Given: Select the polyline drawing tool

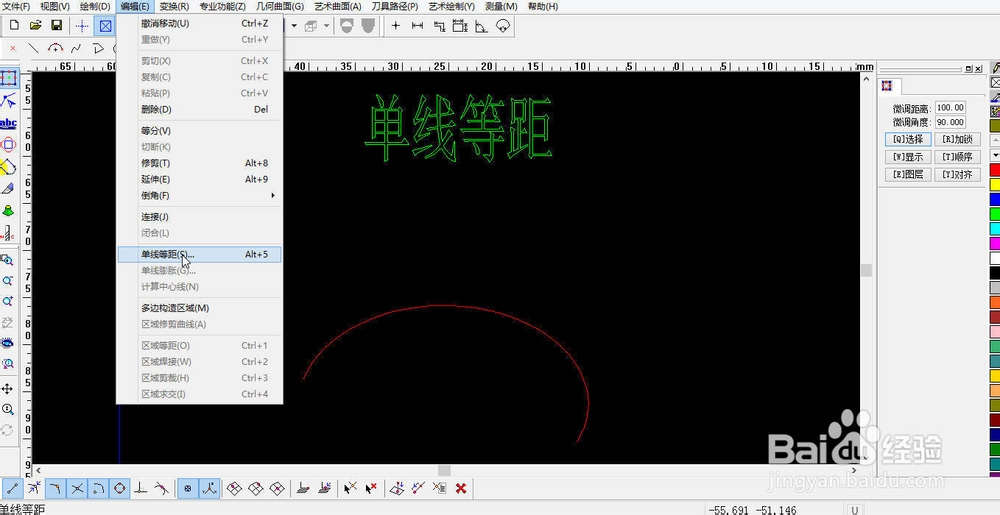Looking at the screenshot, I should 98,48.
